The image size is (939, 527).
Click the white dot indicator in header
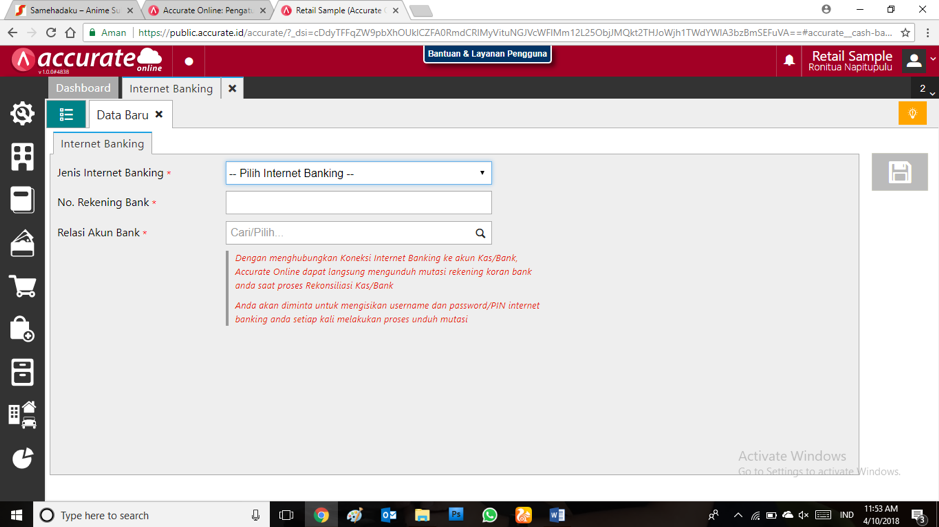[x=189, y=61]
